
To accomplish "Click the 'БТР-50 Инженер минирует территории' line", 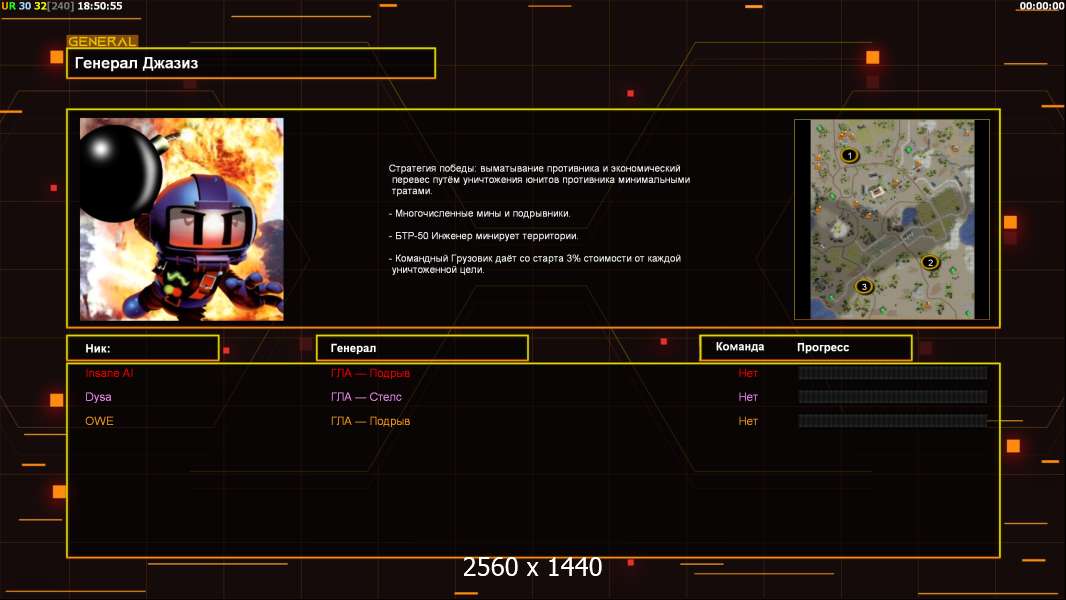I will (483, 236).
